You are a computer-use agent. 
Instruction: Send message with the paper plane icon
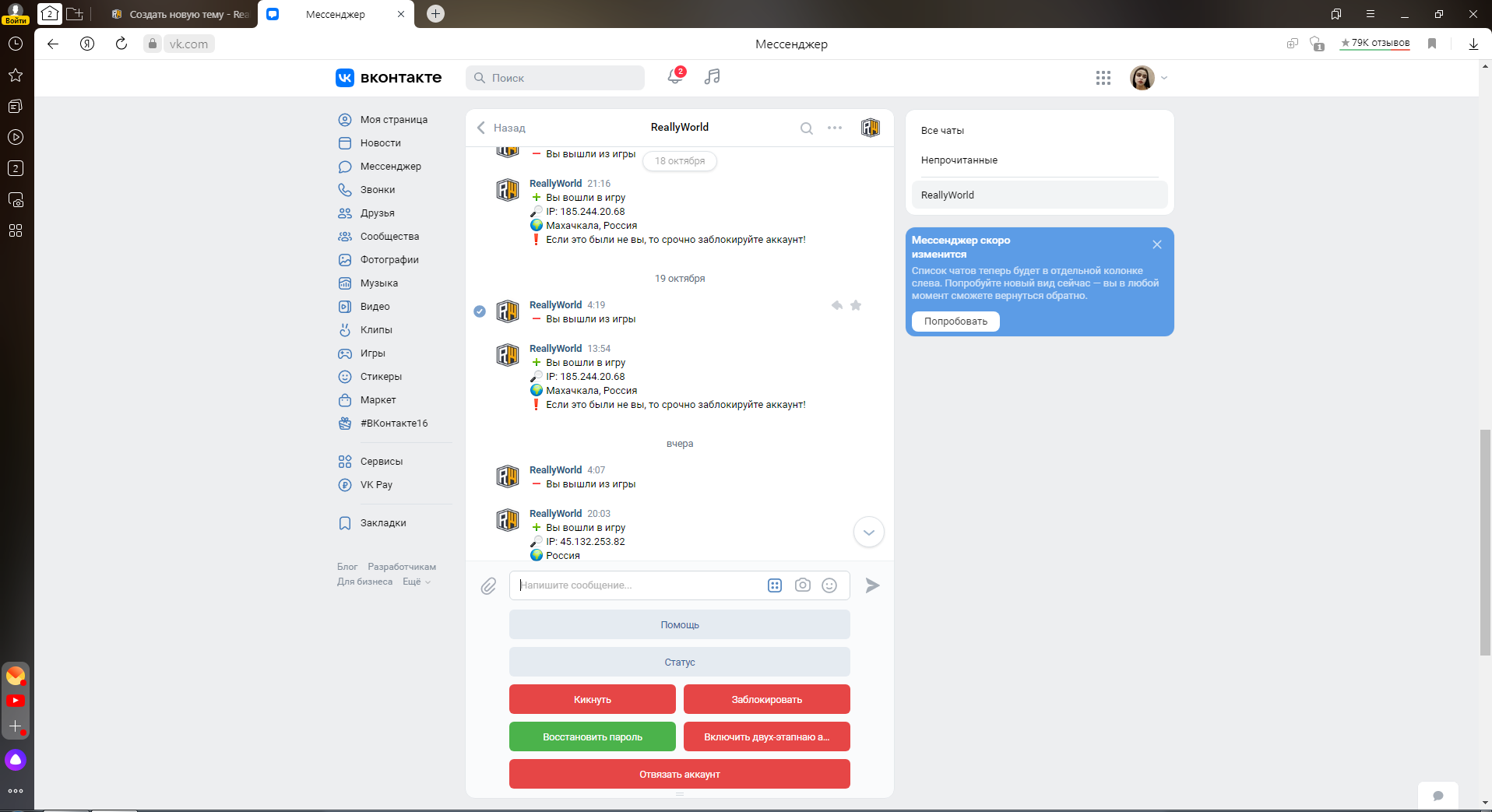click(873, 585)
